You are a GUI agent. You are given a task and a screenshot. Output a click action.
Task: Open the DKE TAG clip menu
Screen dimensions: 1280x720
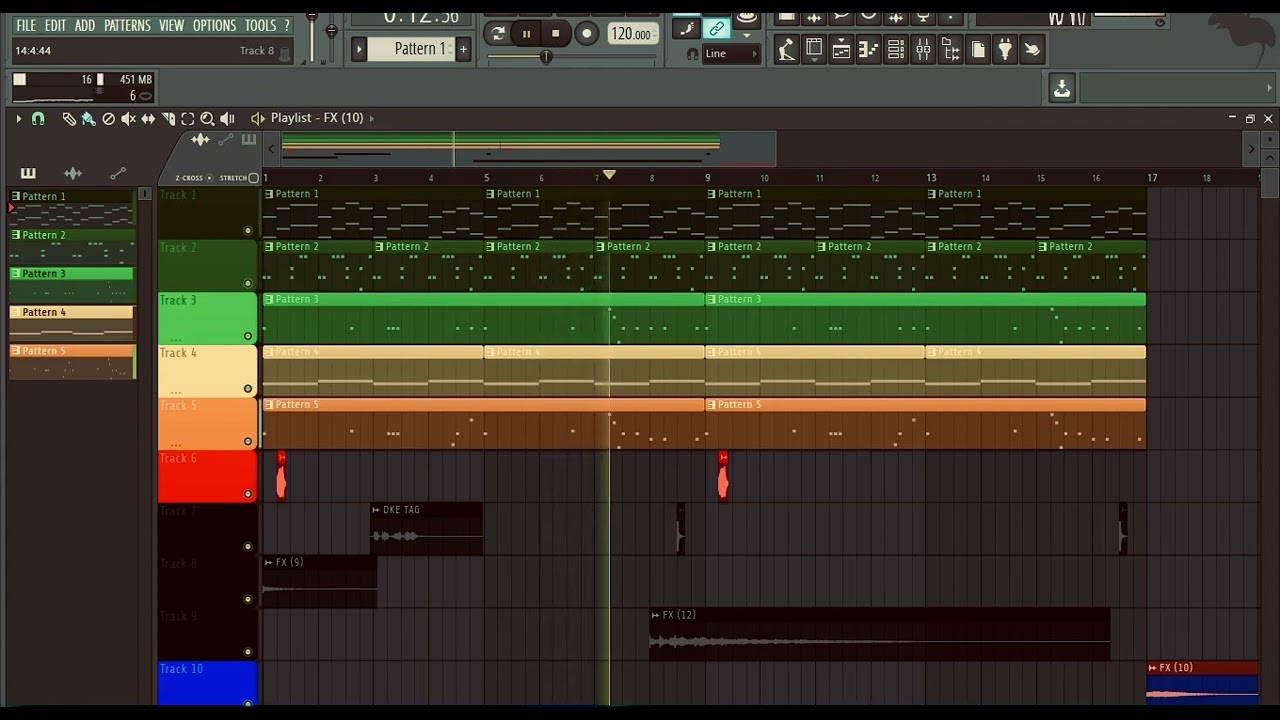(376, 510)
